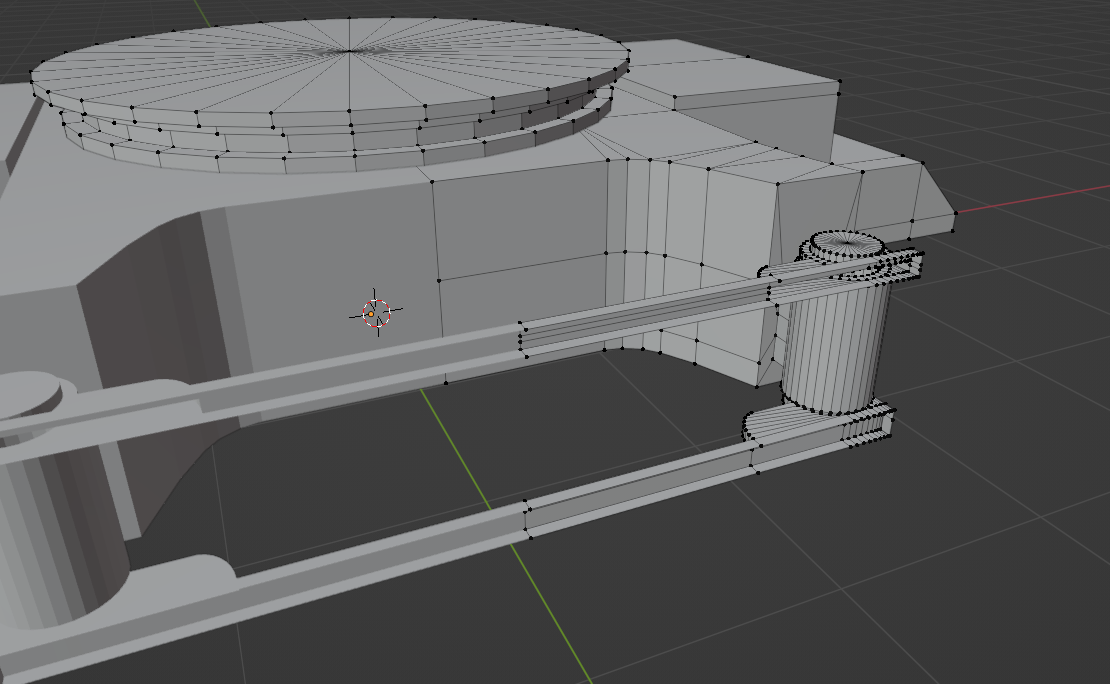Select center vertex of small cylinder's top cap
1110x684 pixels.
tap(847, 243)
